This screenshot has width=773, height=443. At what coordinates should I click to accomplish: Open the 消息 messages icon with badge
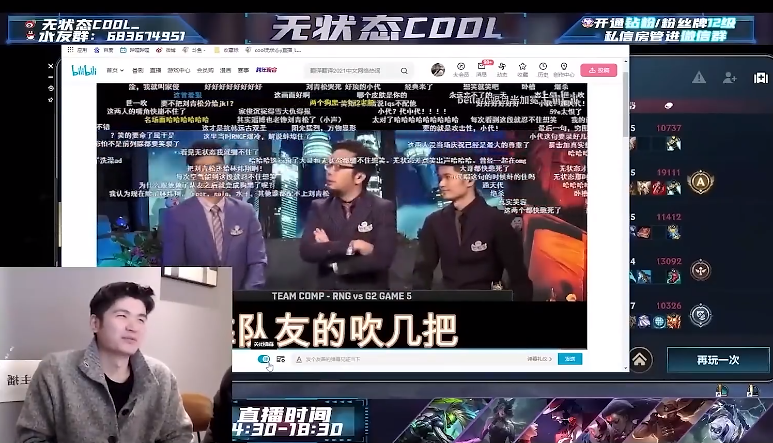click(482, 70)
